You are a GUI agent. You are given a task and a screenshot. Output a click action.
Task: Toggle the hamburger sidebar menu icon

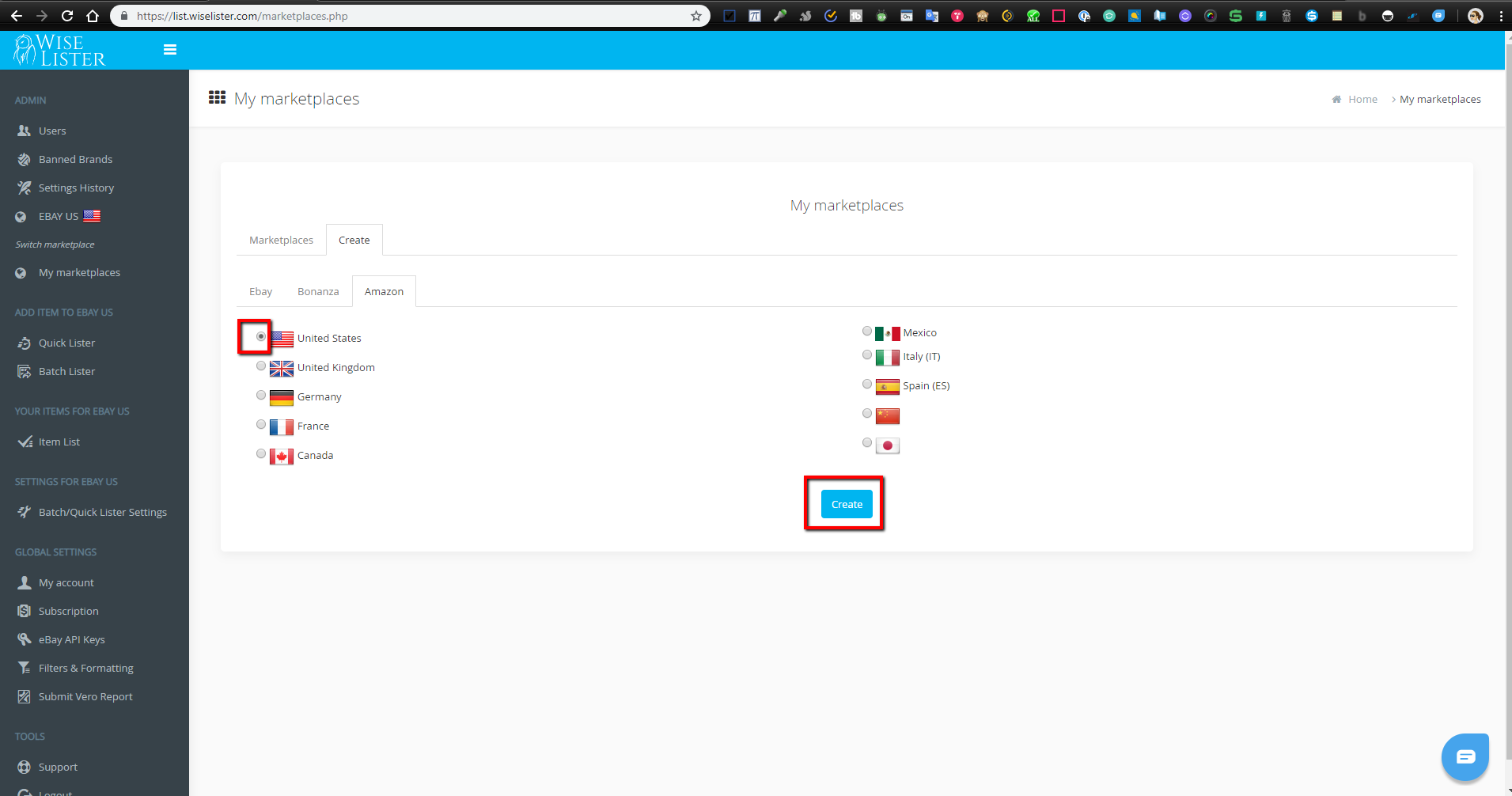pyautogui.click(x=169, y=50)
